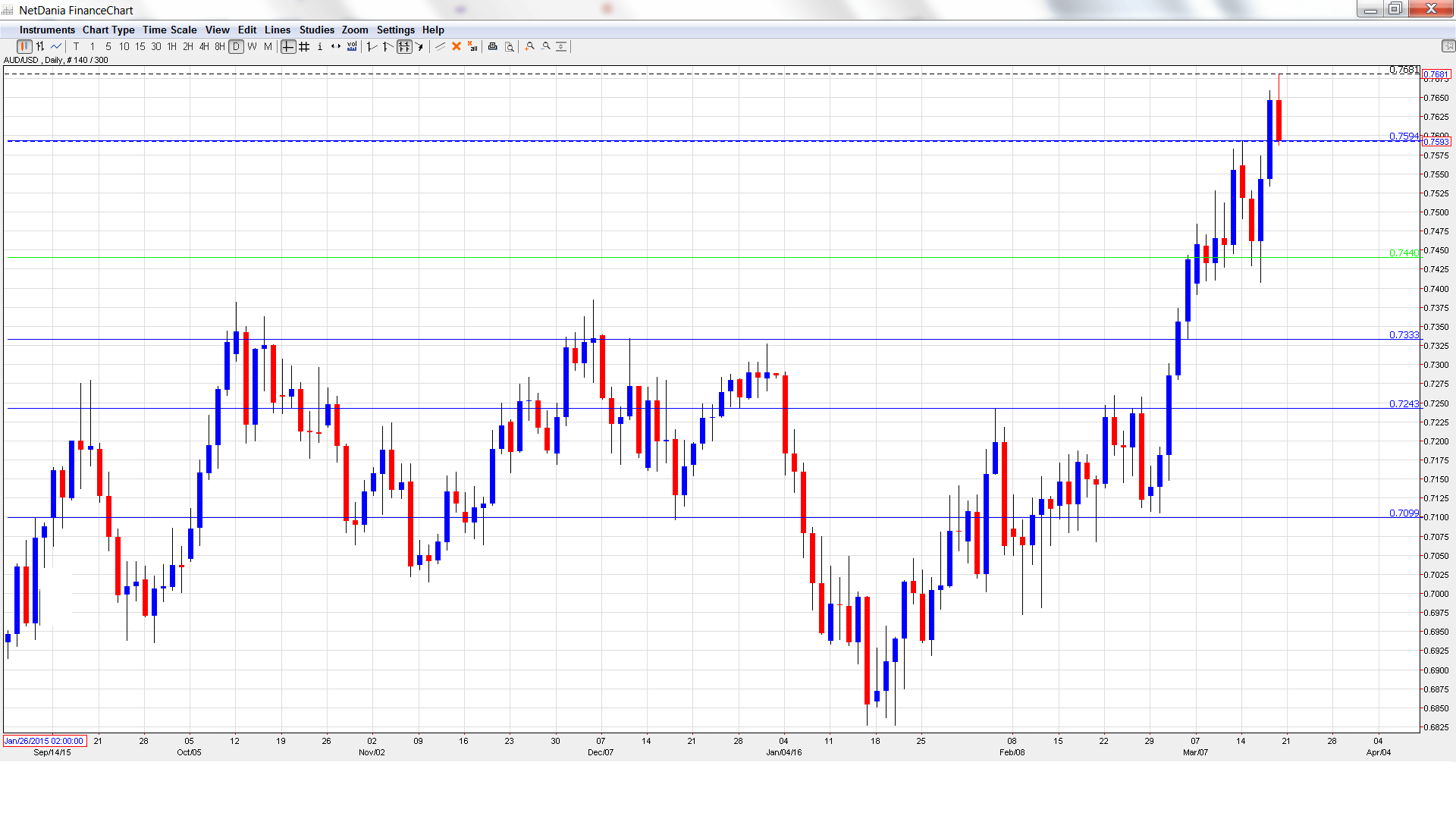Click the delete all lines icon
The image size is (1456, 819).
pyautogui.click(x=472, y=47)
